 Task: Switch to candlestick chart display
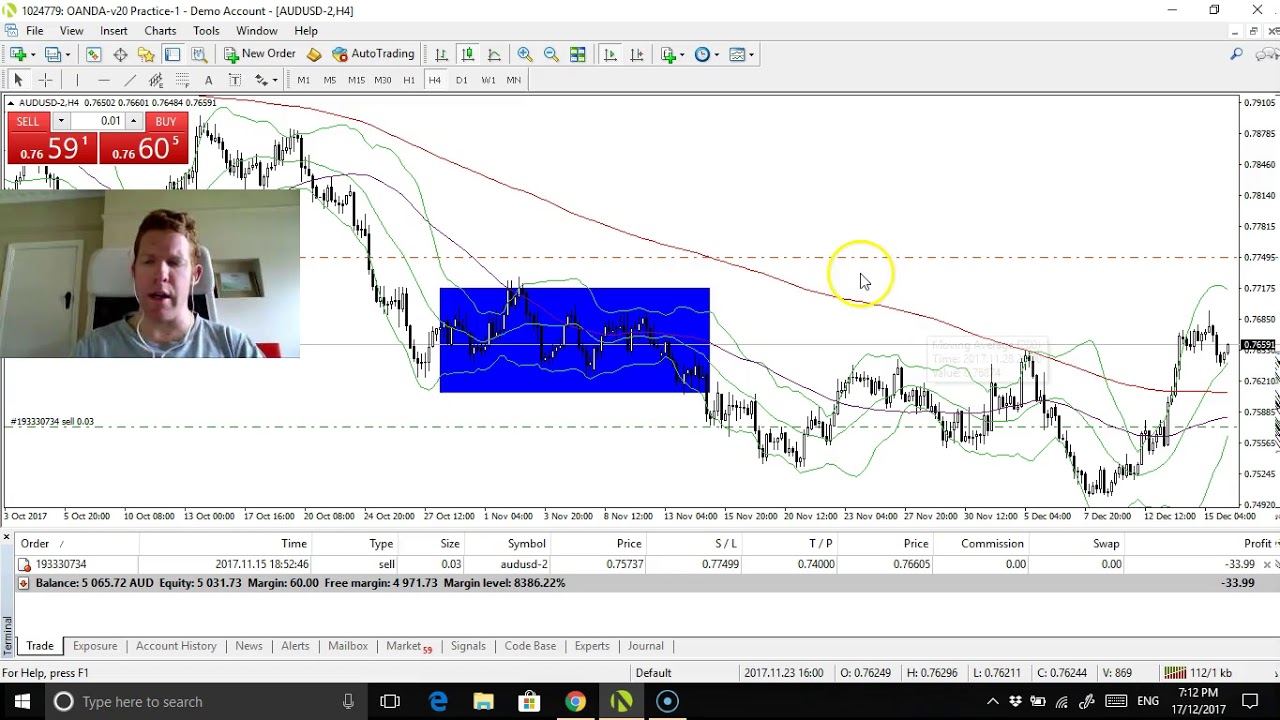pos(467,54)
